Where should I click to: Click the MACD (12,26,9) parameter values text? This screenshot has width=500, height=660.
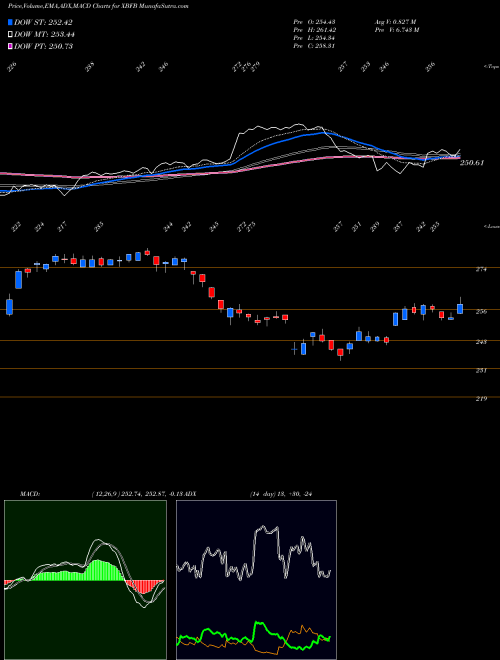tap(138, 493)
